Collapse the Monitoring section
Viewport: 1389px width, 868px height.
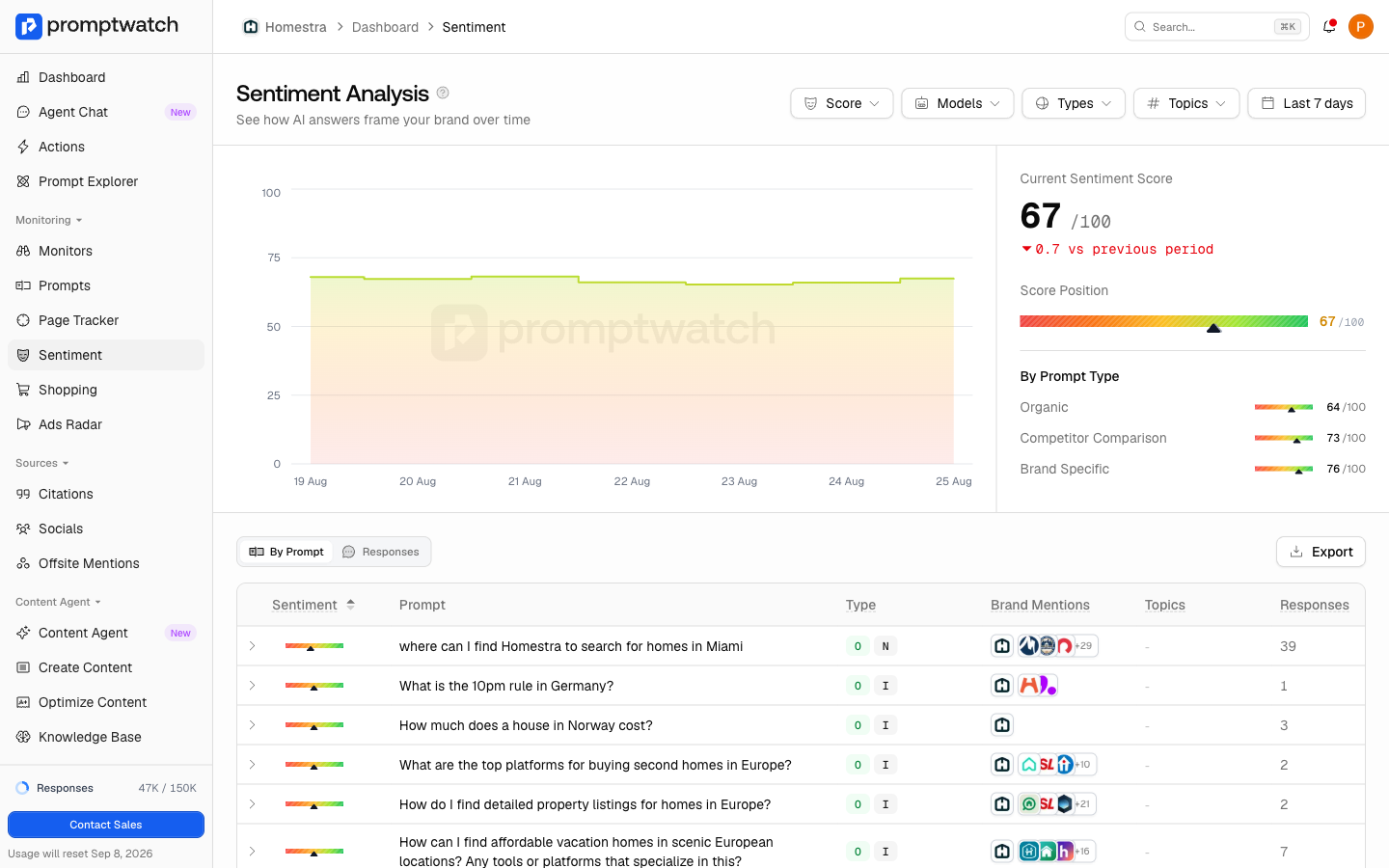[x=49, y=220]
